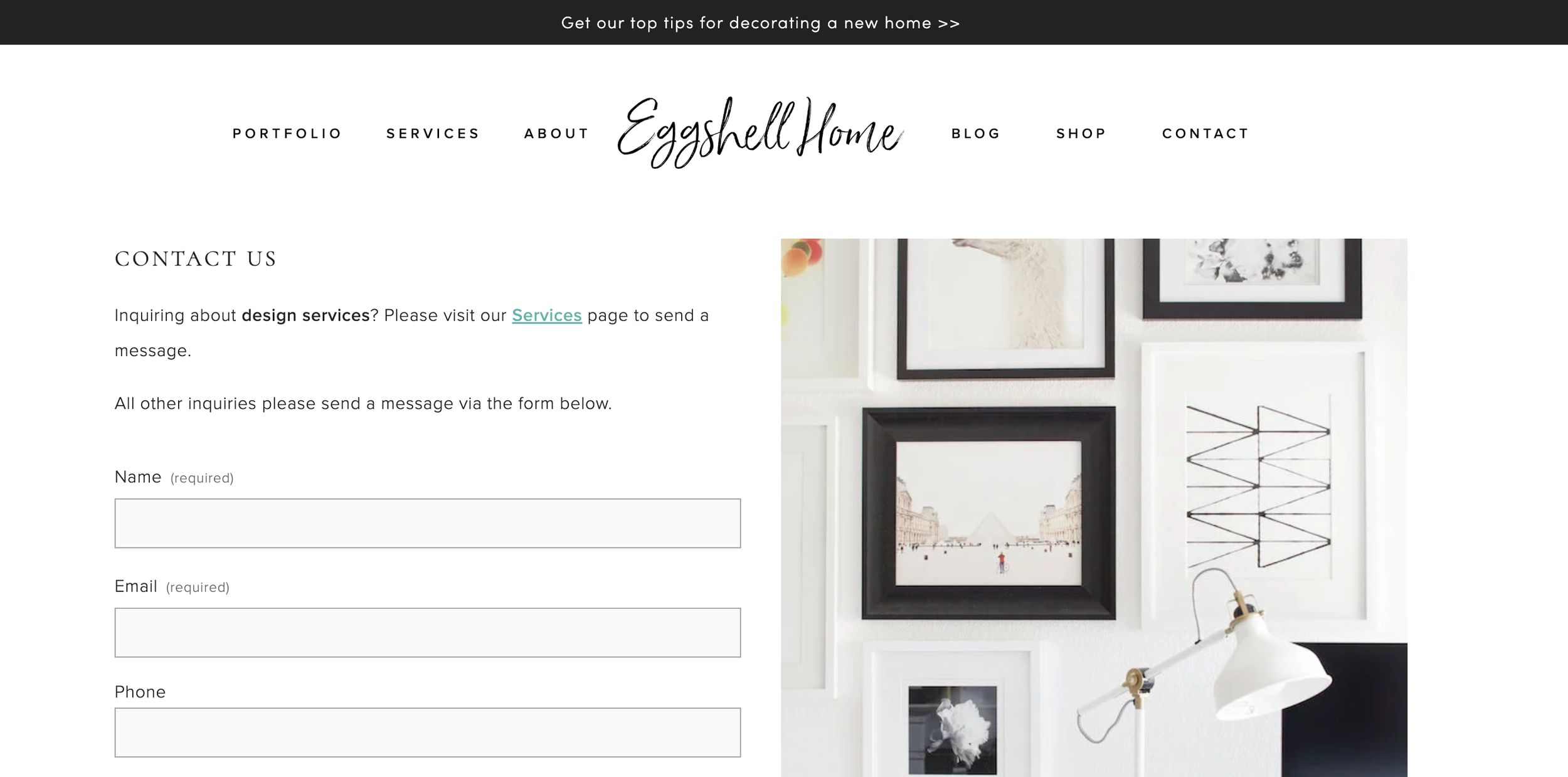
Task: Open the Portfolio menu item
Action: 287,134
